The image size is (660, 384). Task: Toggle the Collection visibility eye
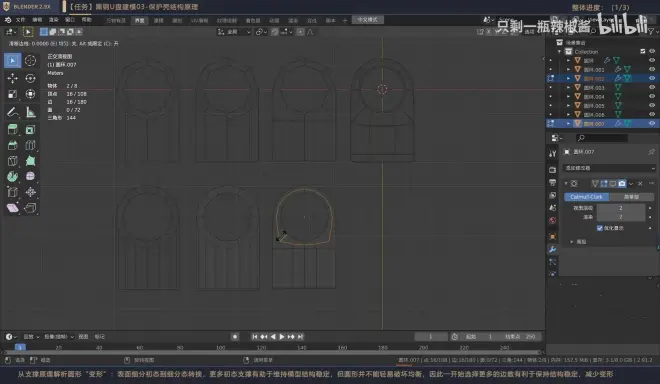click(652, 51)
